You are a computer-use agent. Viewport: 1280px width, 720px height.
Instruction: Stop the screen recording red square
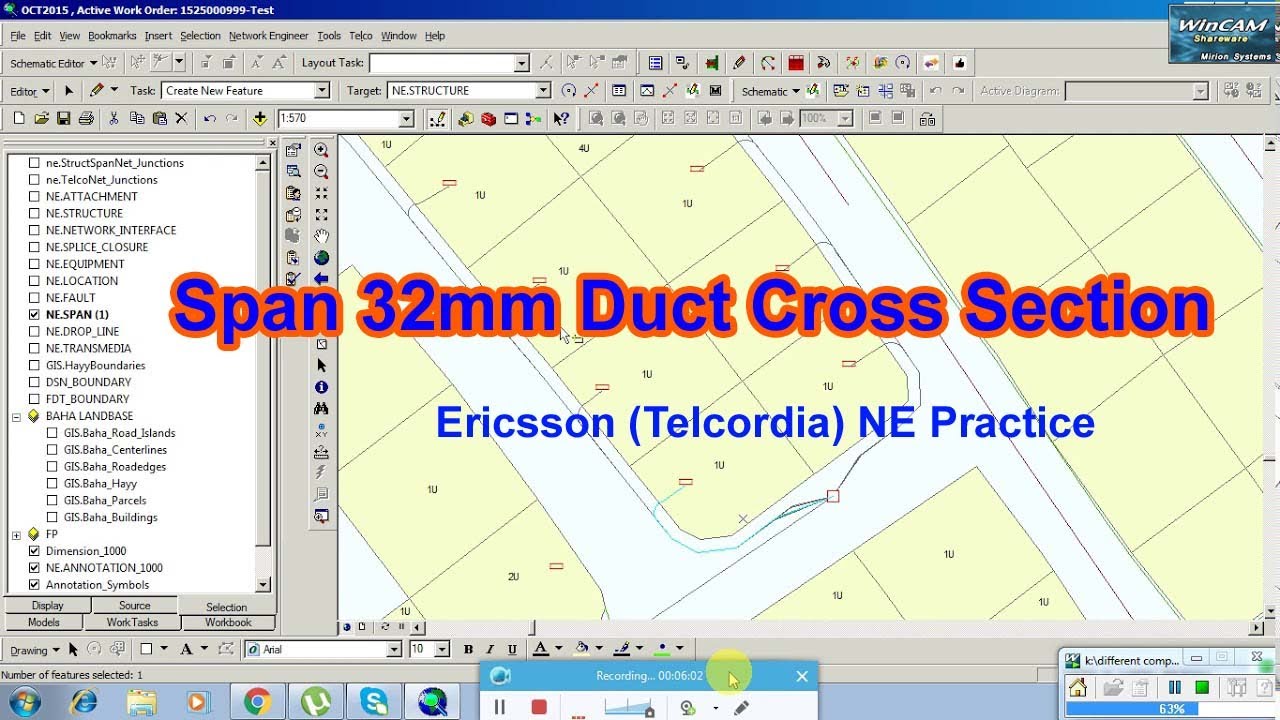click(539, 707)
